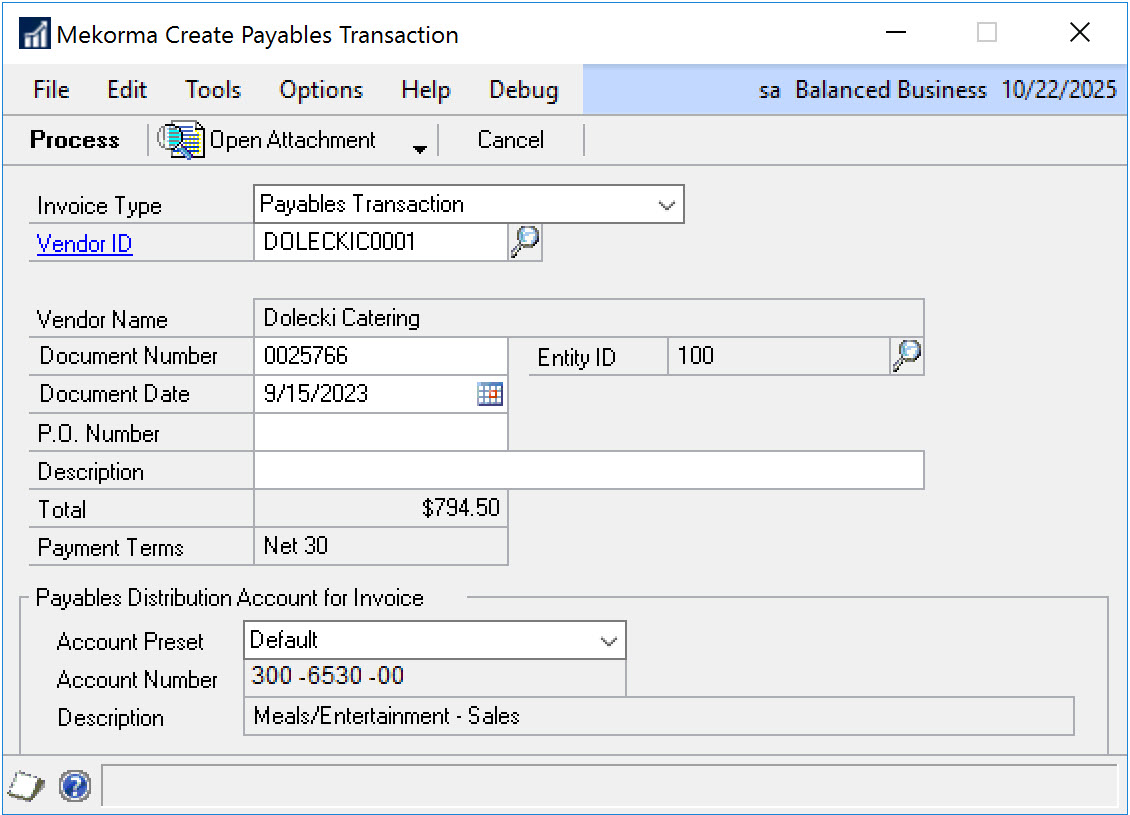Expand the Invoice Type dropdown
The height and width of the screenshot is (815, 1130).
click(666, 204)
